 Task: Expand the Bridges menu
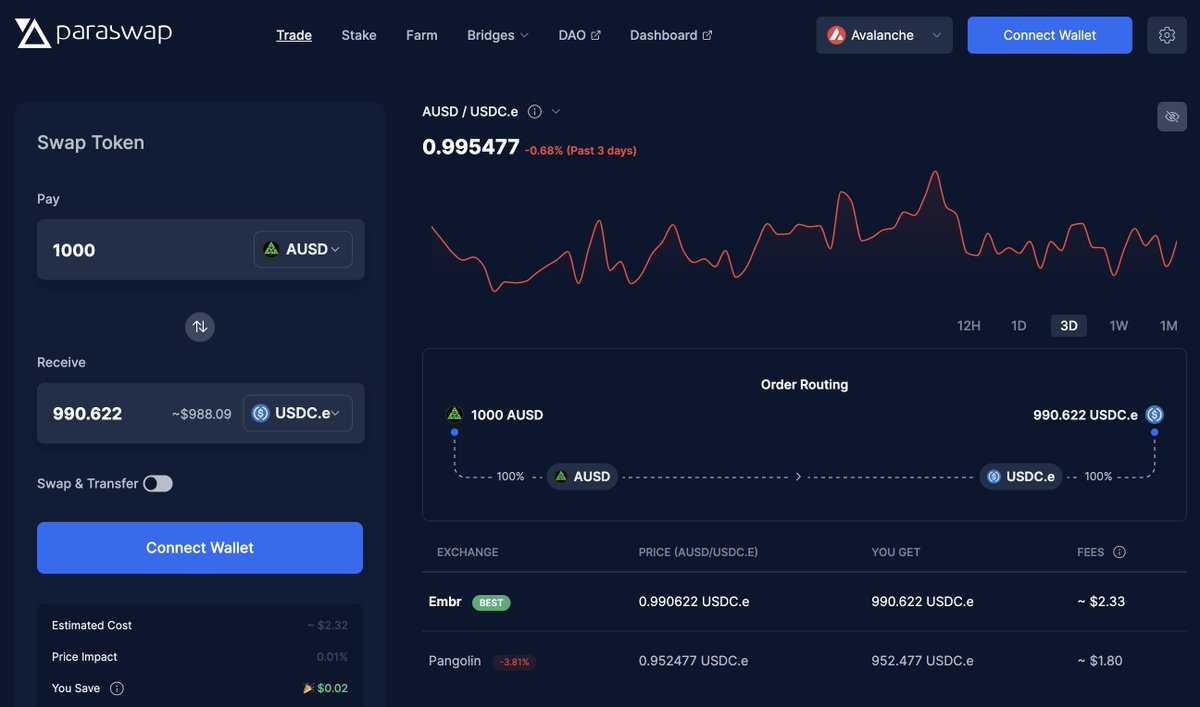point(497,35)
